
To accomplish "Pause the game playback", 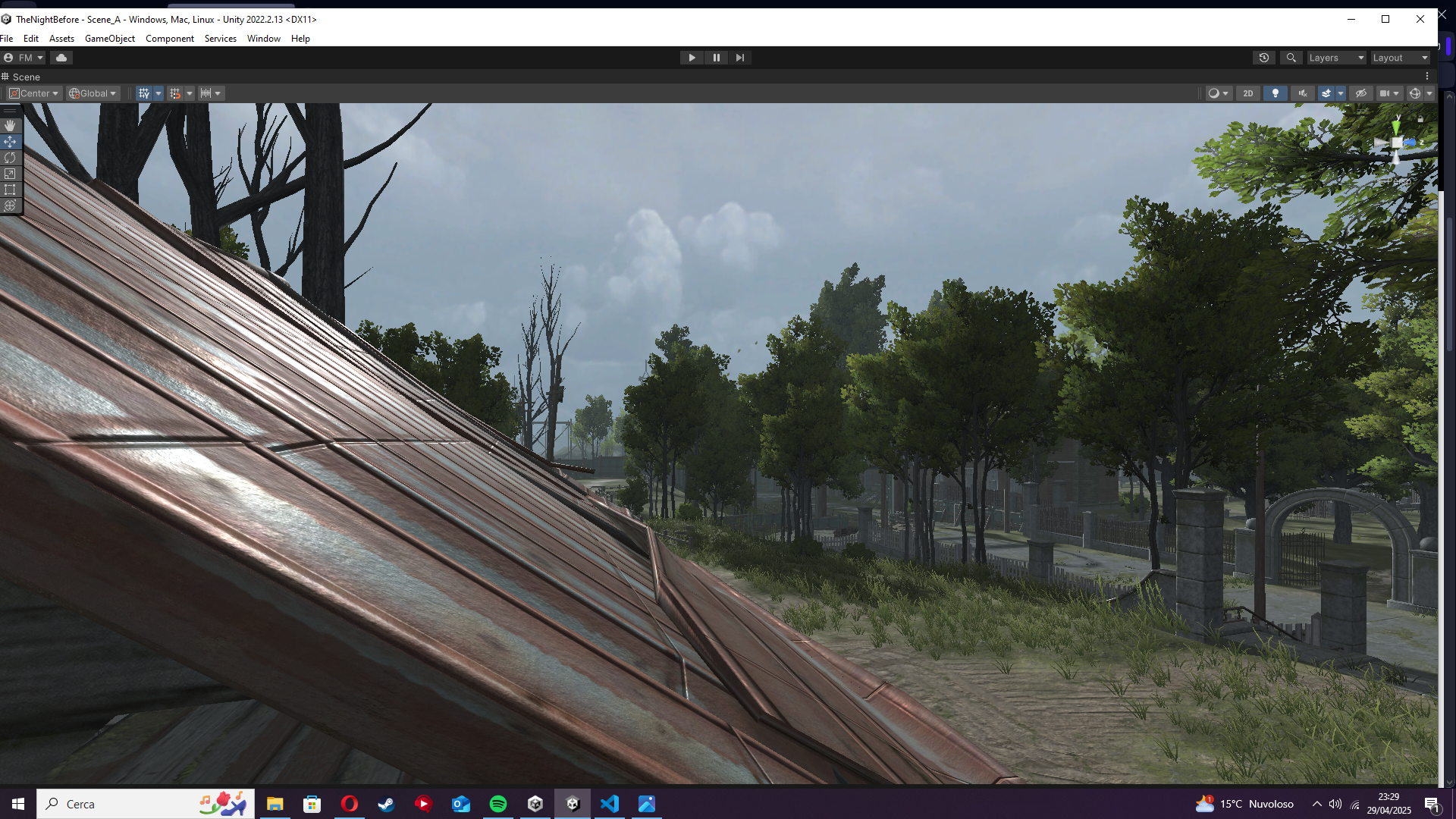I will click(x=716, y=58).
